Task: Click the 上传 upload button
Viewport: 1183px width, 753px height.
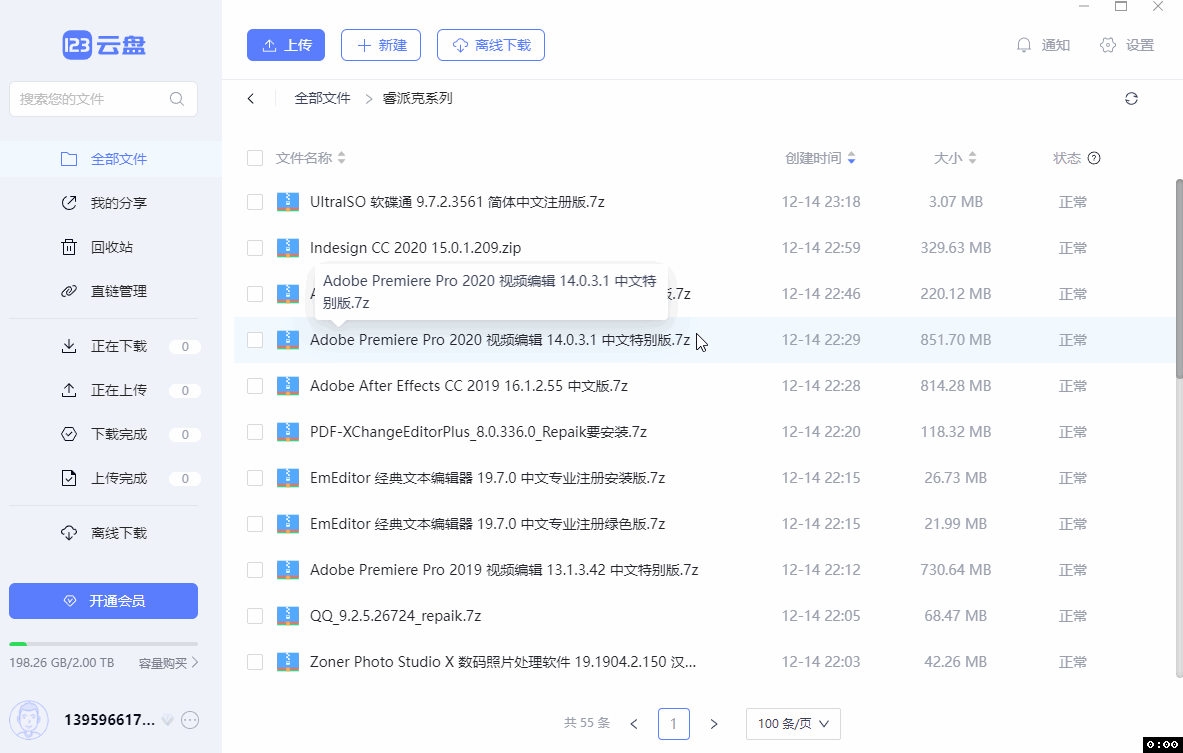Action: [x=286, y=45]
